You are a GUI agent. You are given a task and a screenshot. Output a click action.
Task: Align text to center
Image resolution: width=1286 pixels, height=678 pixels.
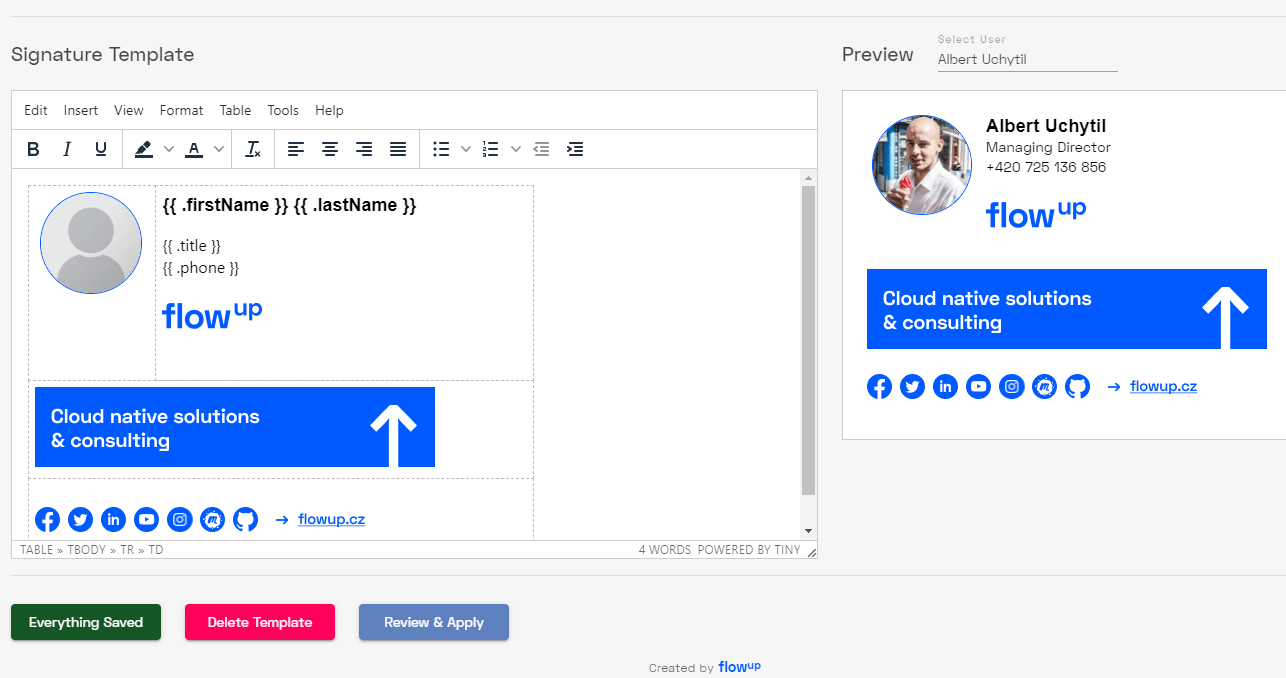point(330,149)
